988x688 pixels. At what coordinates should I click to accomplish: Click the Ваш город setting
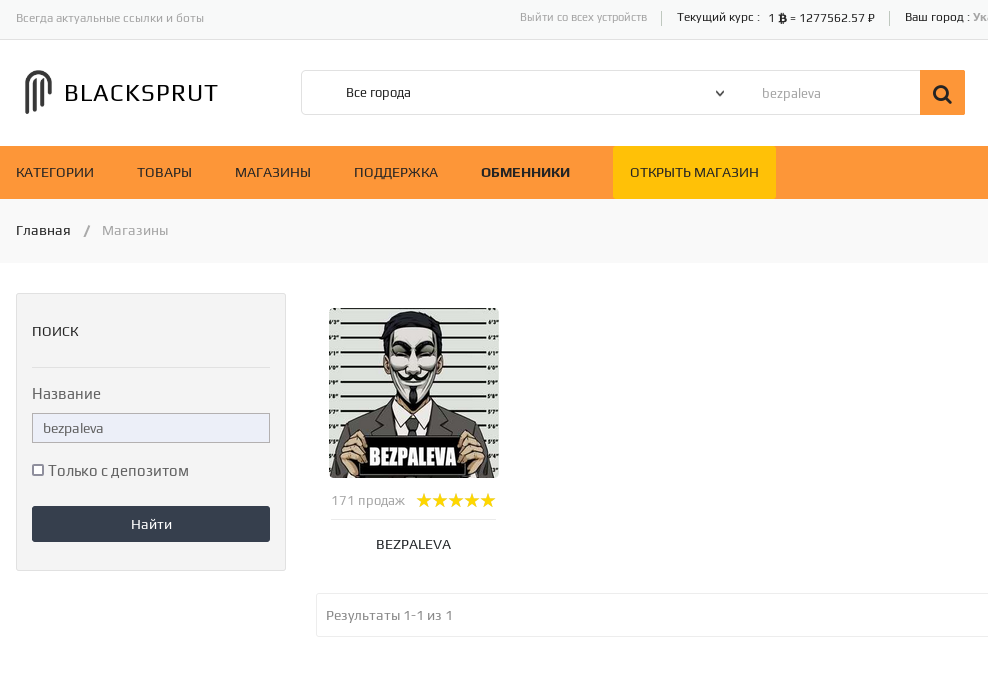[946, 18]
